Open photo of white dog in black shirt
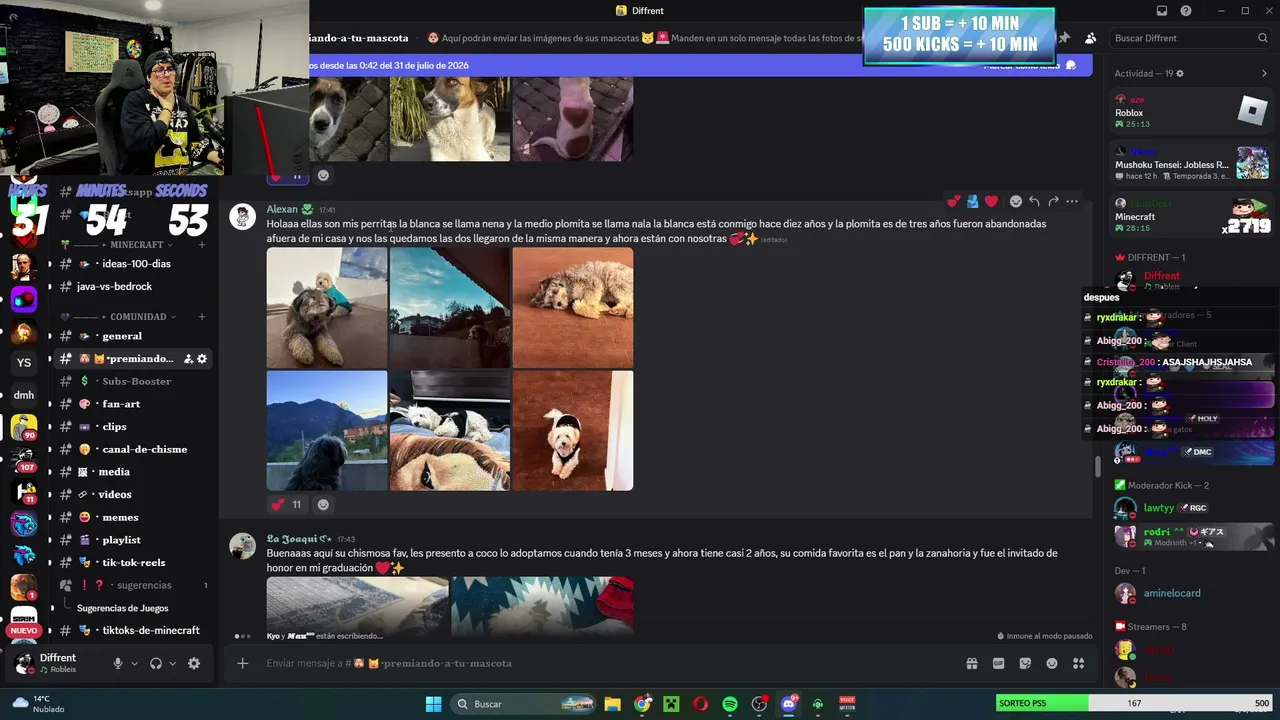Viewport: 1280px width, 720px height. click(573, 431)
